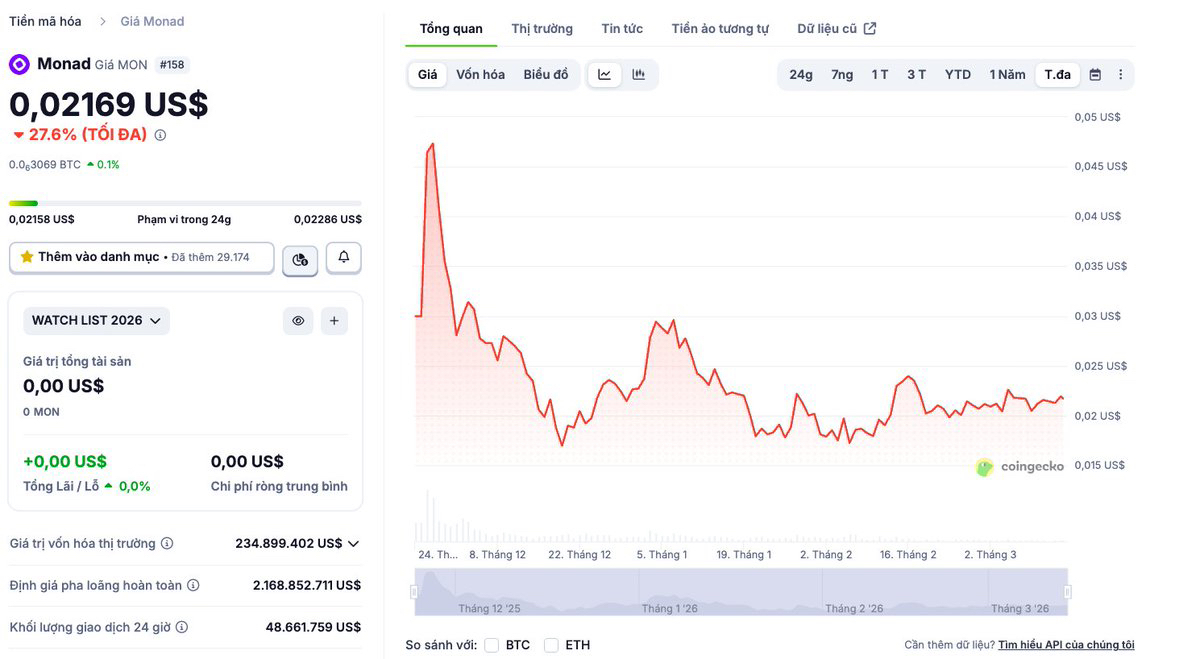This screenshot has height=659, width=1200.
Task: Click the Tổng Lãi / Lỗ label
Action: (61, 486)
